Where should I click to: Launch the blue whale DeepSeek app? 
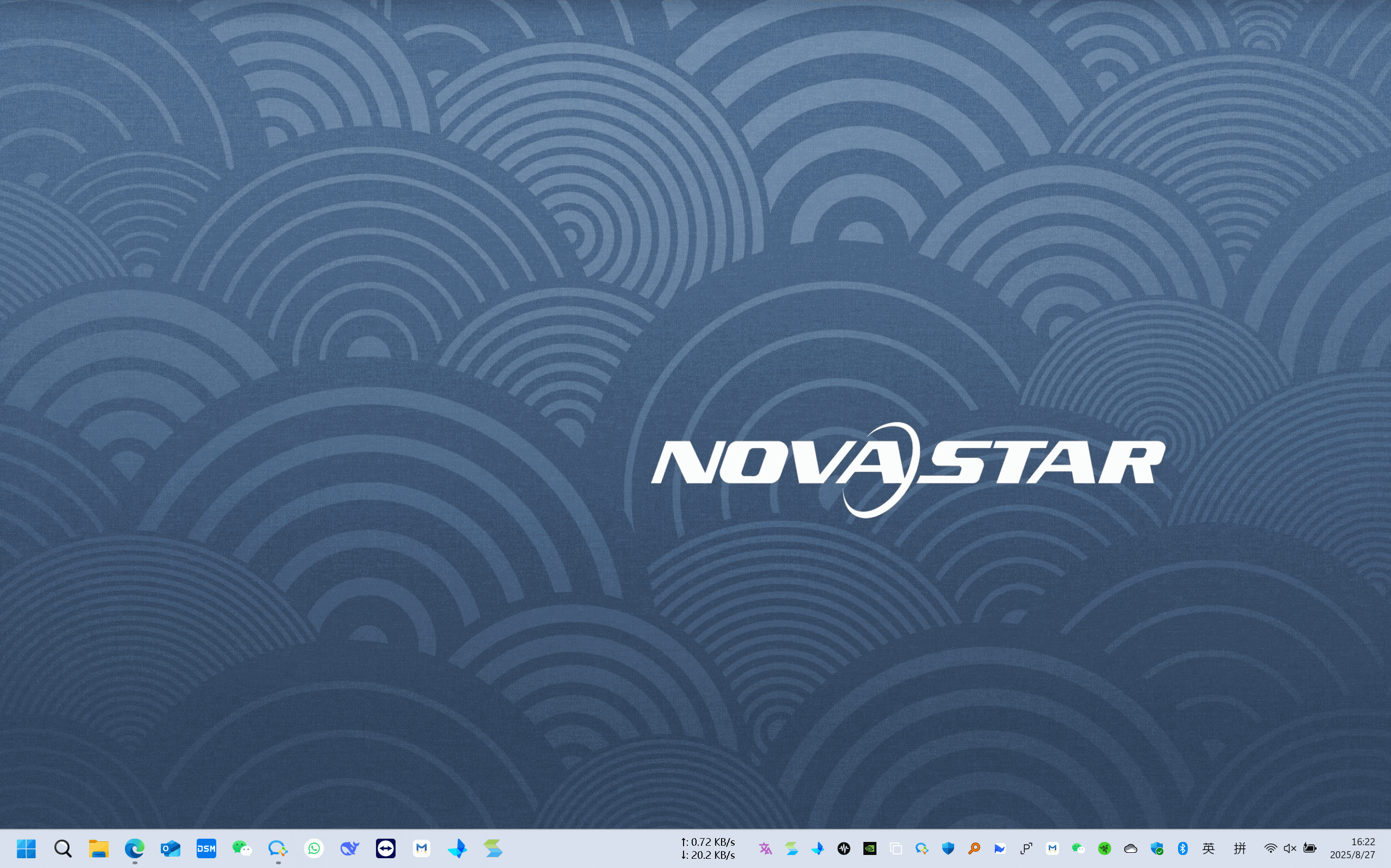pyautogui.click(x=349, y=848)
